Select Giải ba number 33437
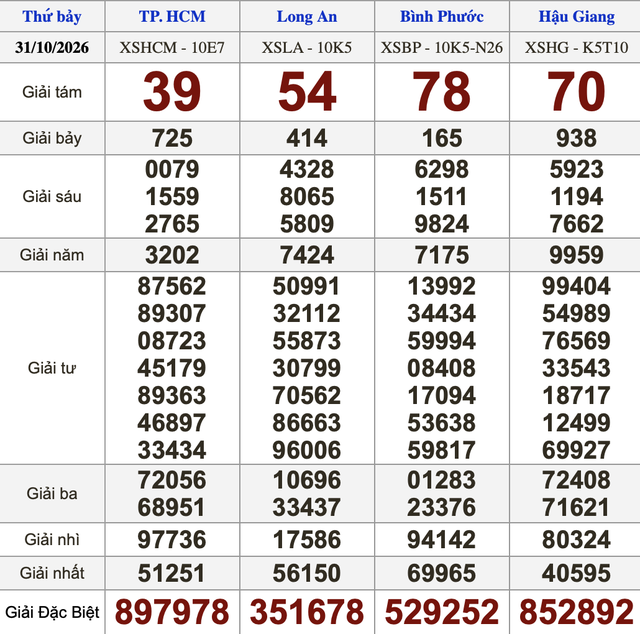Viewport: 640px width, 634px height. (x=307, y=507)
